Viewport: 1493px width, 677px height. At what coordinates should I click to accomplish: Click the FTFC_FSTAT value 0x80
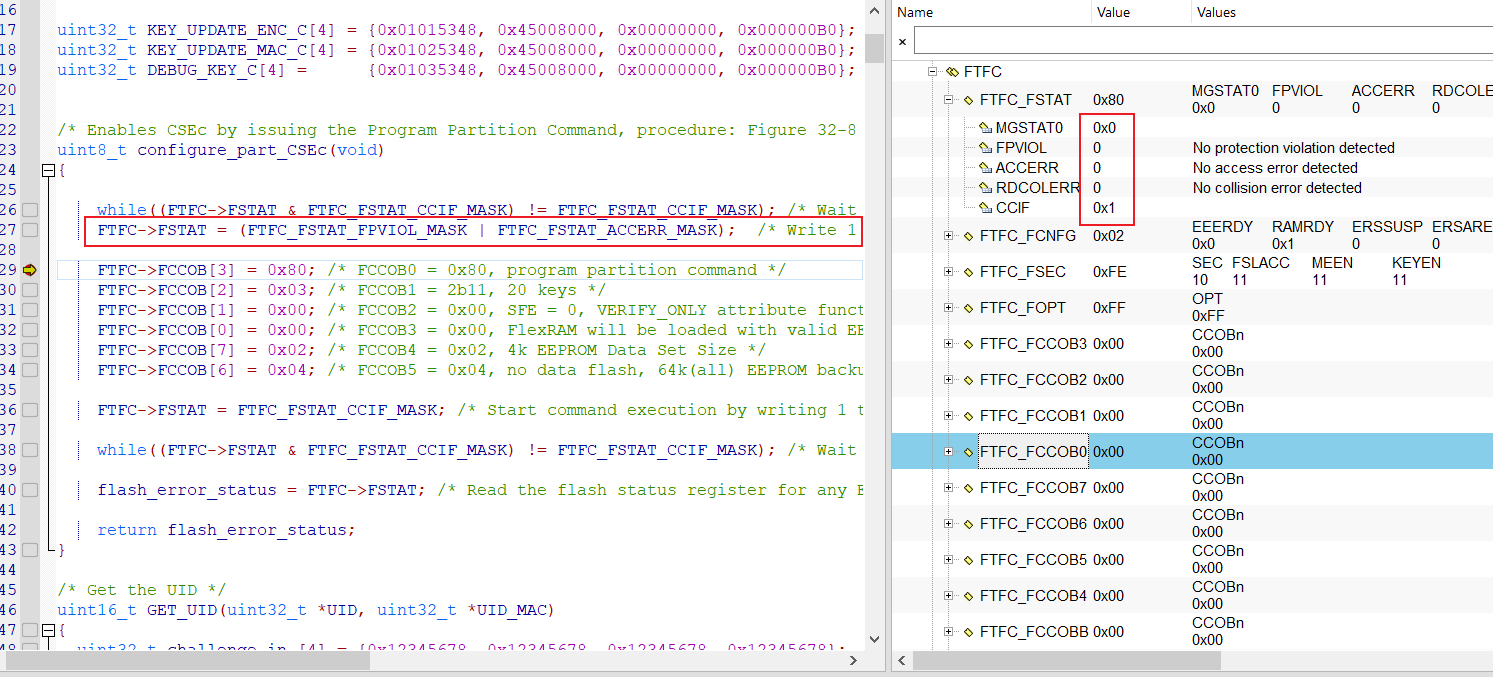[1108, 100]
